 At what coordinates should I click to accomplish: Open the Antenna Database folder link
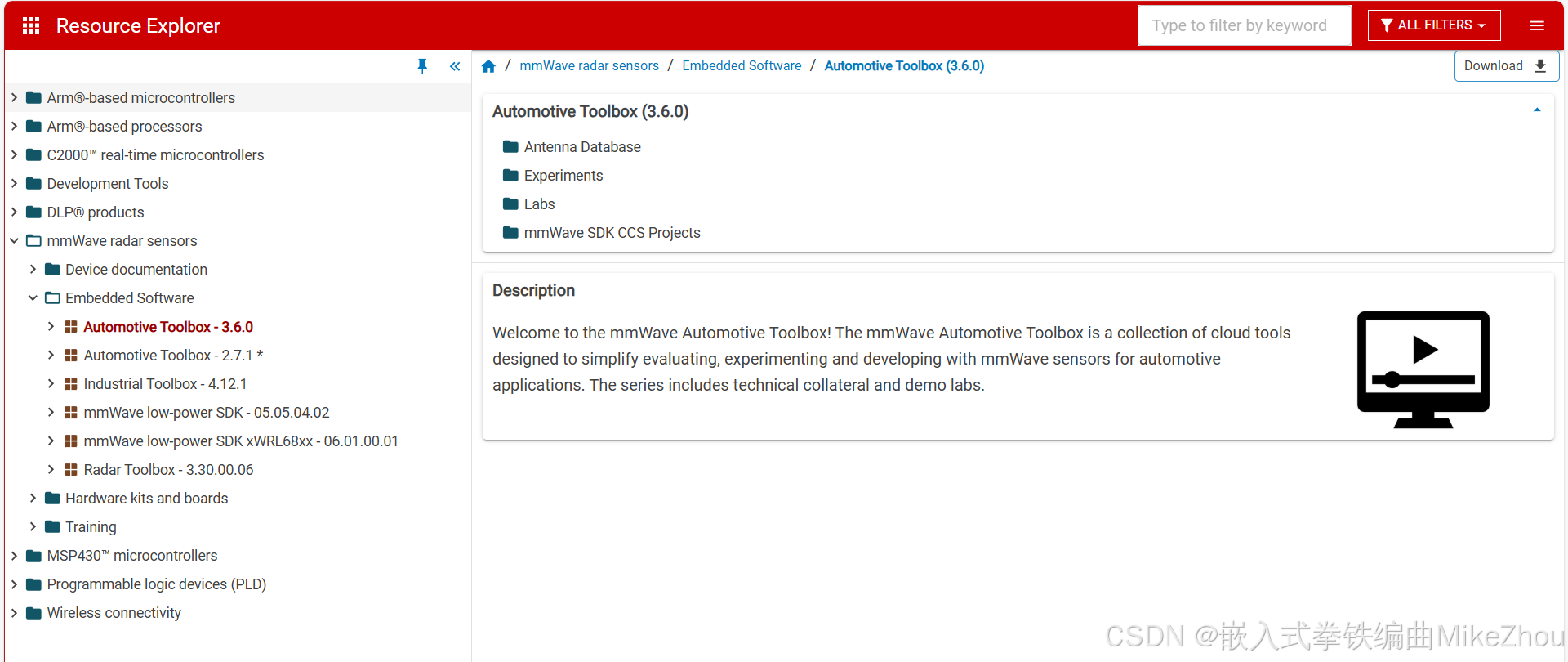[x=582, y=147]
